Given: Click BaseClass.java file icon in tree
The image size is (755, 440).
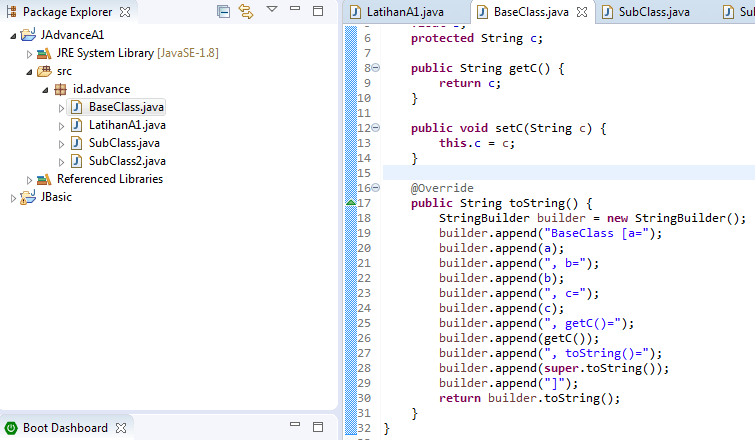Looking at the screenshot, I should tap(76, 107).
